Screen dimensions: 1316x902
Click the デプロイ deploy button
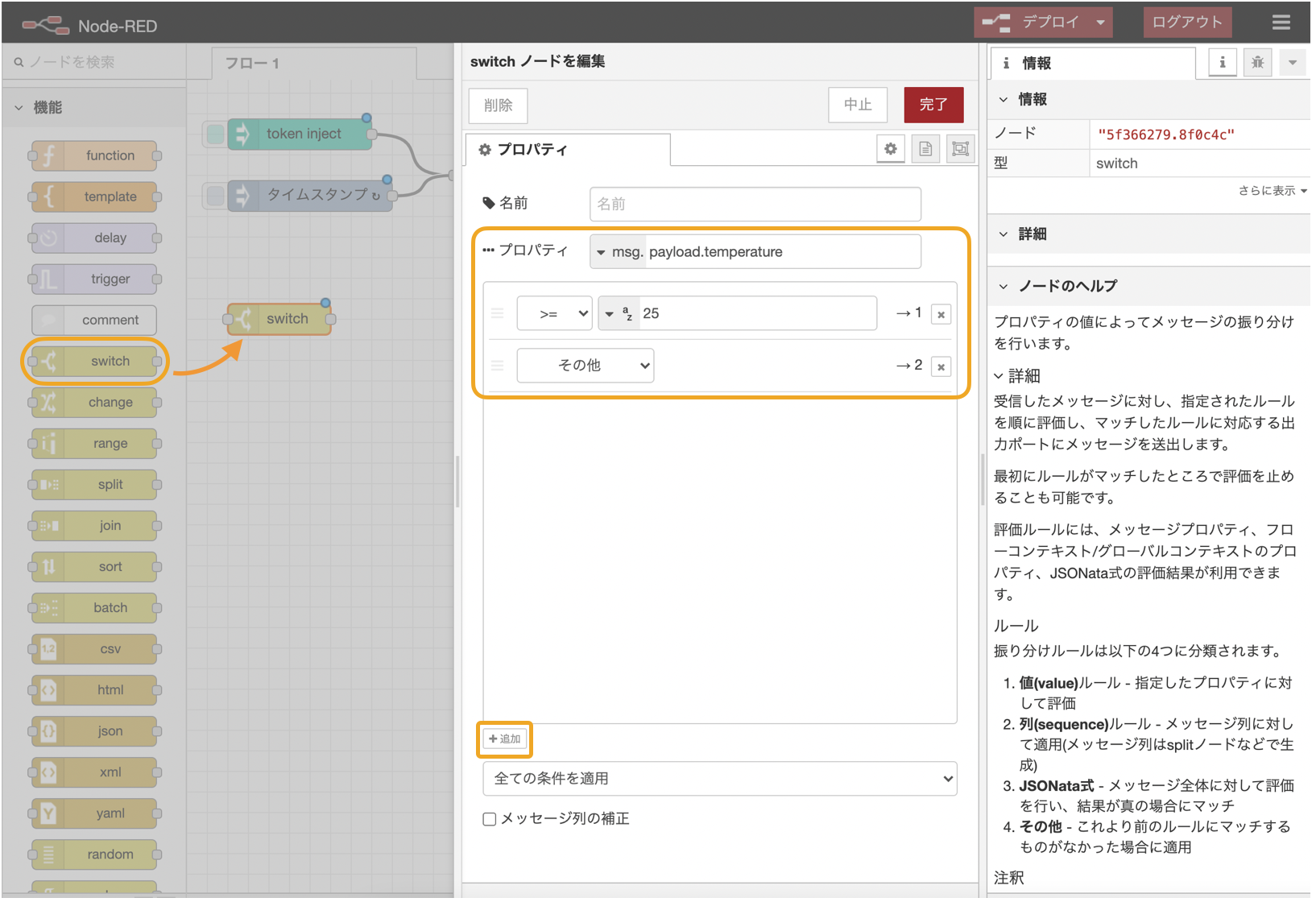(x=1033, y=23)
